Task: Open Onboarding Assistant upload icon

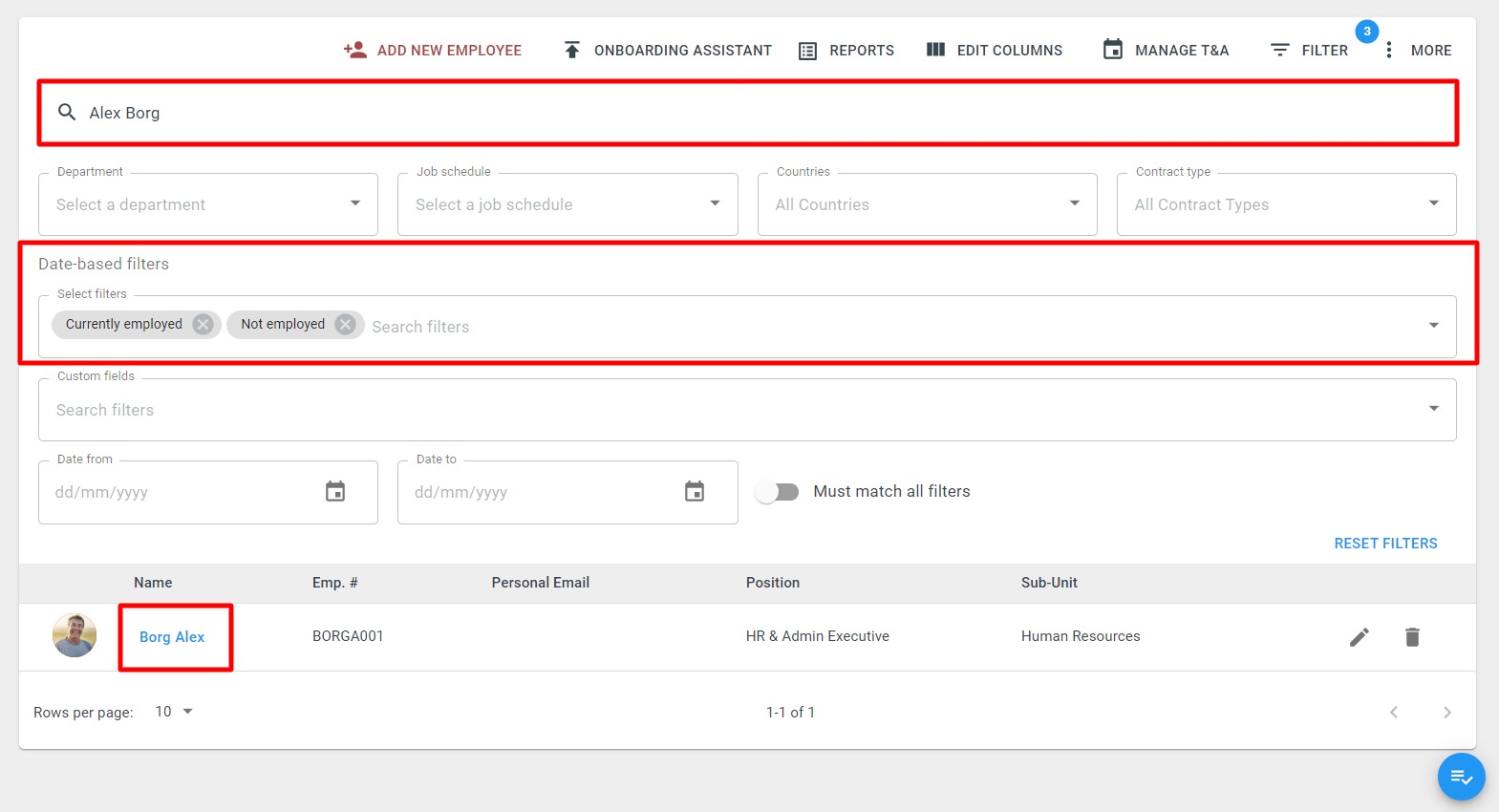Action: 571,50
